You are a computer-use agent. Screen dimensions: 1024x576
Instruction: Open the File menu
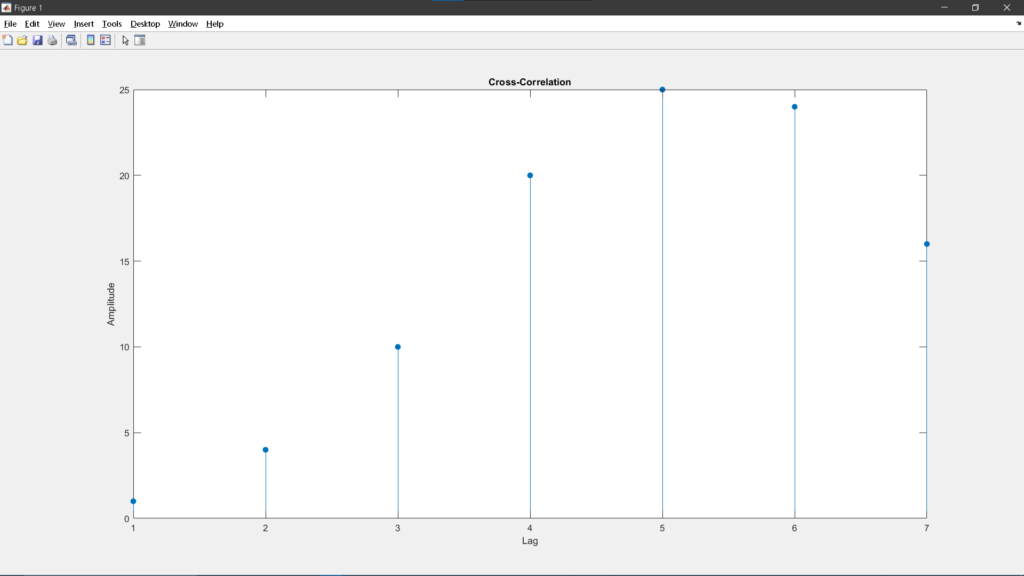pyautogui.click(x=10, y=23)
